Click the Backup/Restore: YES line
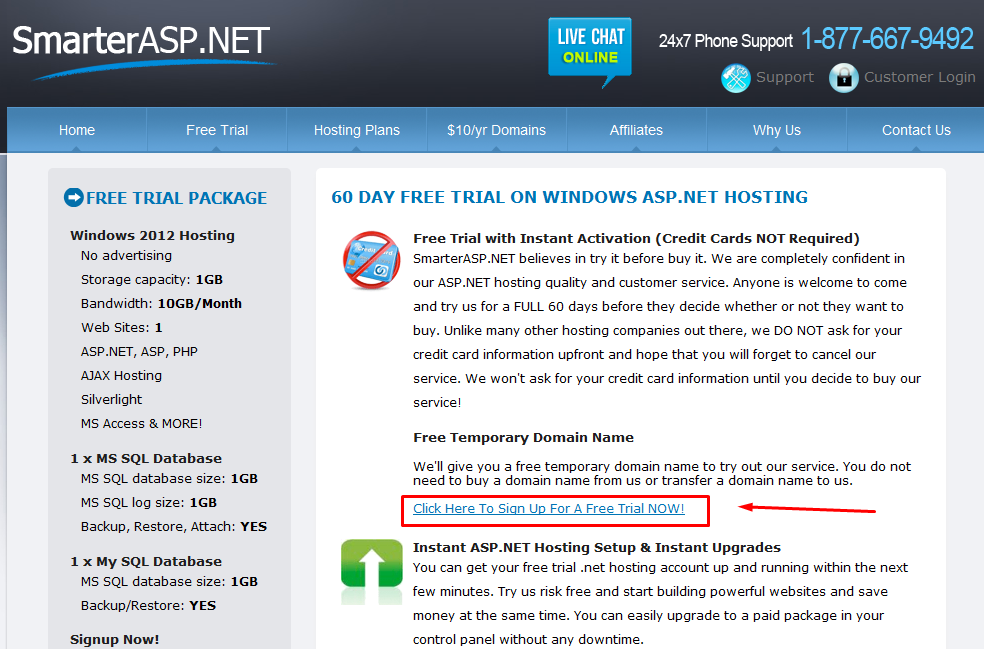This screenshot has height=649, width=984. click(x=148, y=606)
